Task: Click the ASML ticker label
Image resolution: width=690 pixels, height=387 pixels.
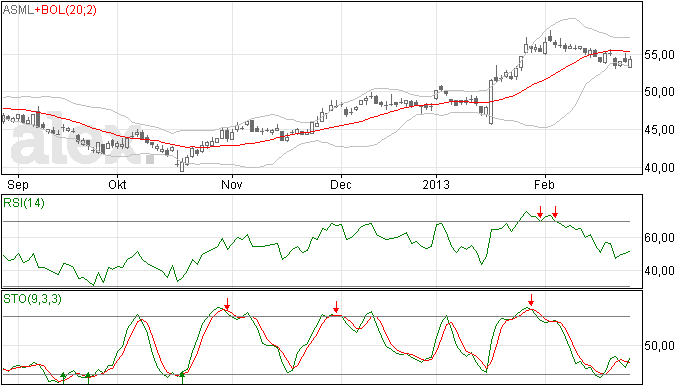Action: [x=18, y=10]
